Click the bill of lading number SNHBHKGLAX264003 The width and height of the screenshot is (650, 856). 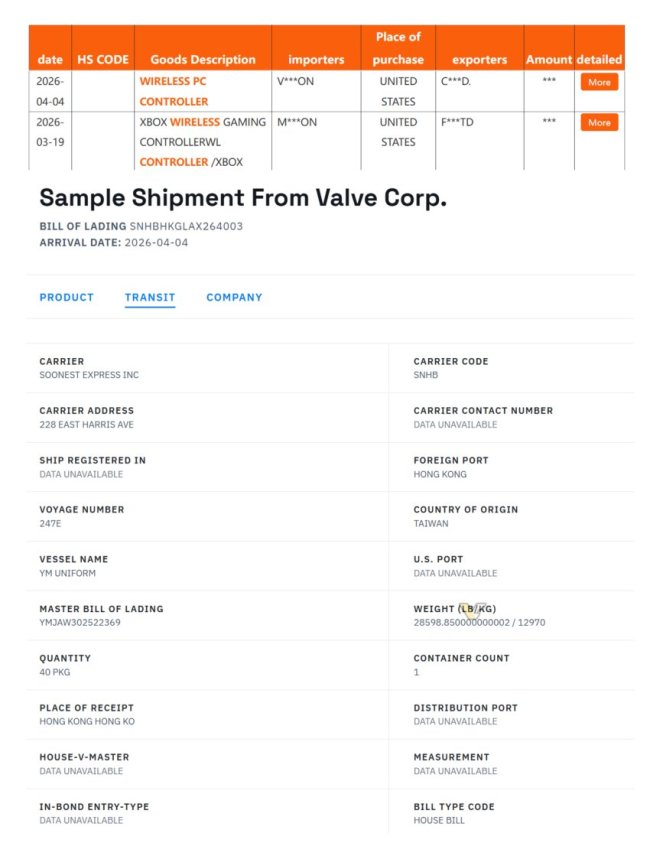tap(186, 226)
